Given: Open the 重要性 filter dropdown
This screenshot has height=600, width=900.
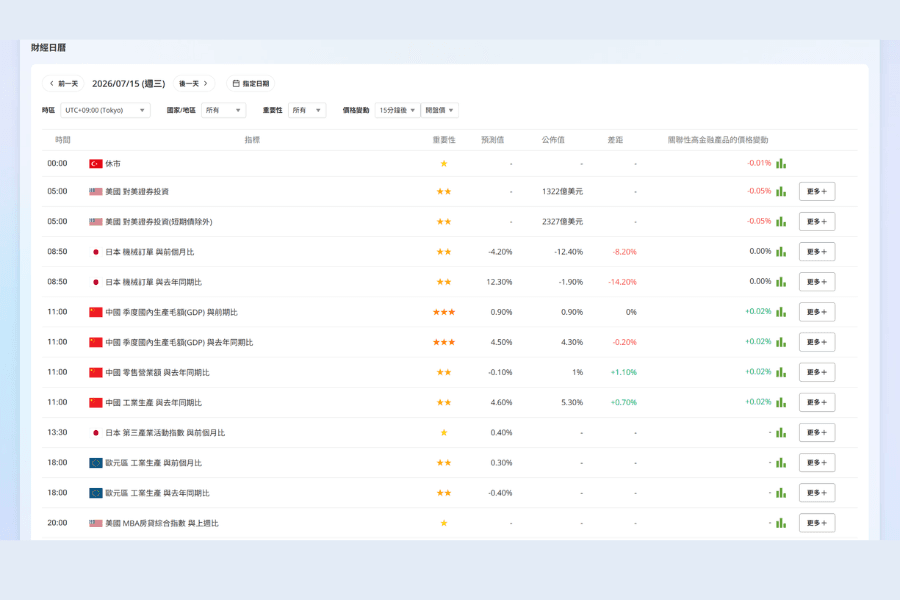Looking at the screenshot, I should (x=307, y=110).
